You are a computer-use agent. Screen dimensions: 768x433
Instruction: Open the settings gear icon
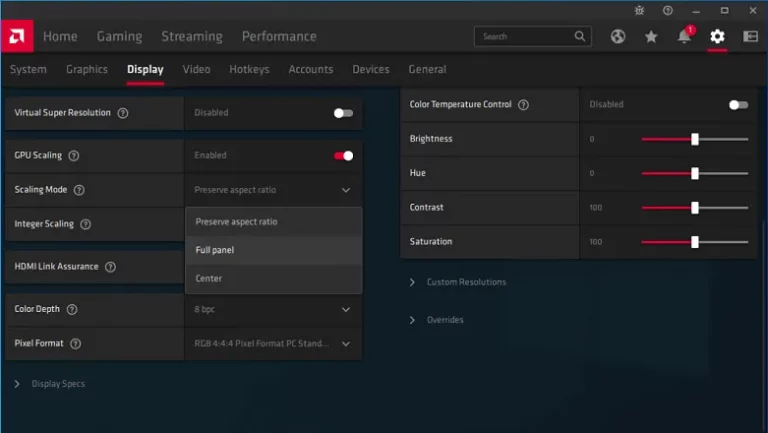717,36
